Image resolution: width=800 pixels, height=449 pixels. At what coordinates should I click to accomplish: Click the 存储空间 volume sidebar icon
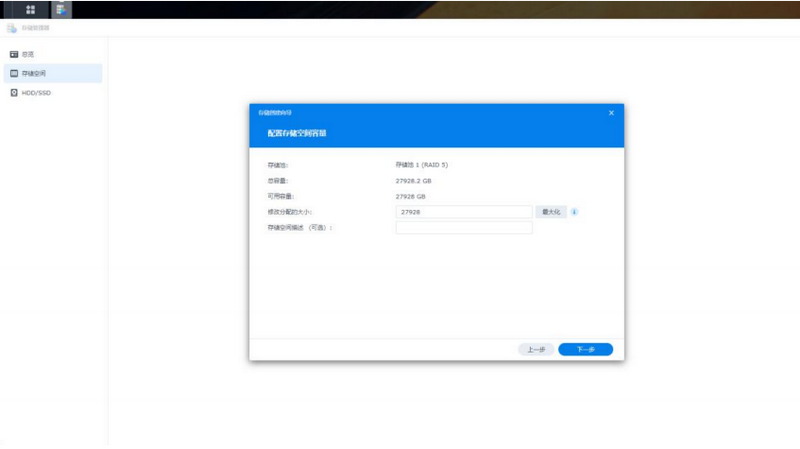(x=14, y=73)
